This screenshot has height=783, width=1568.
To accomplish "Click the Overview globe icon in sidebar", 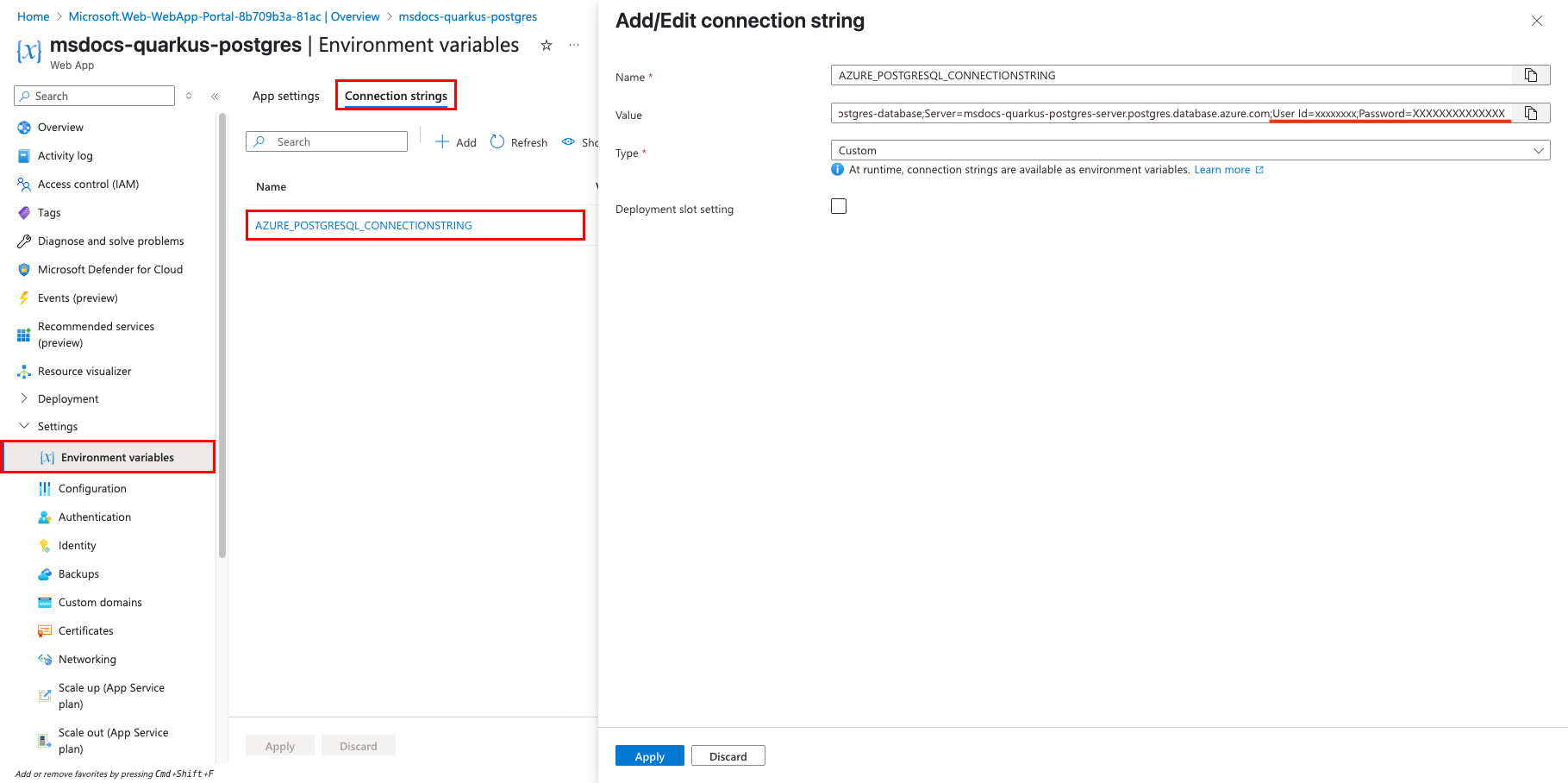I will coord(24,128).
